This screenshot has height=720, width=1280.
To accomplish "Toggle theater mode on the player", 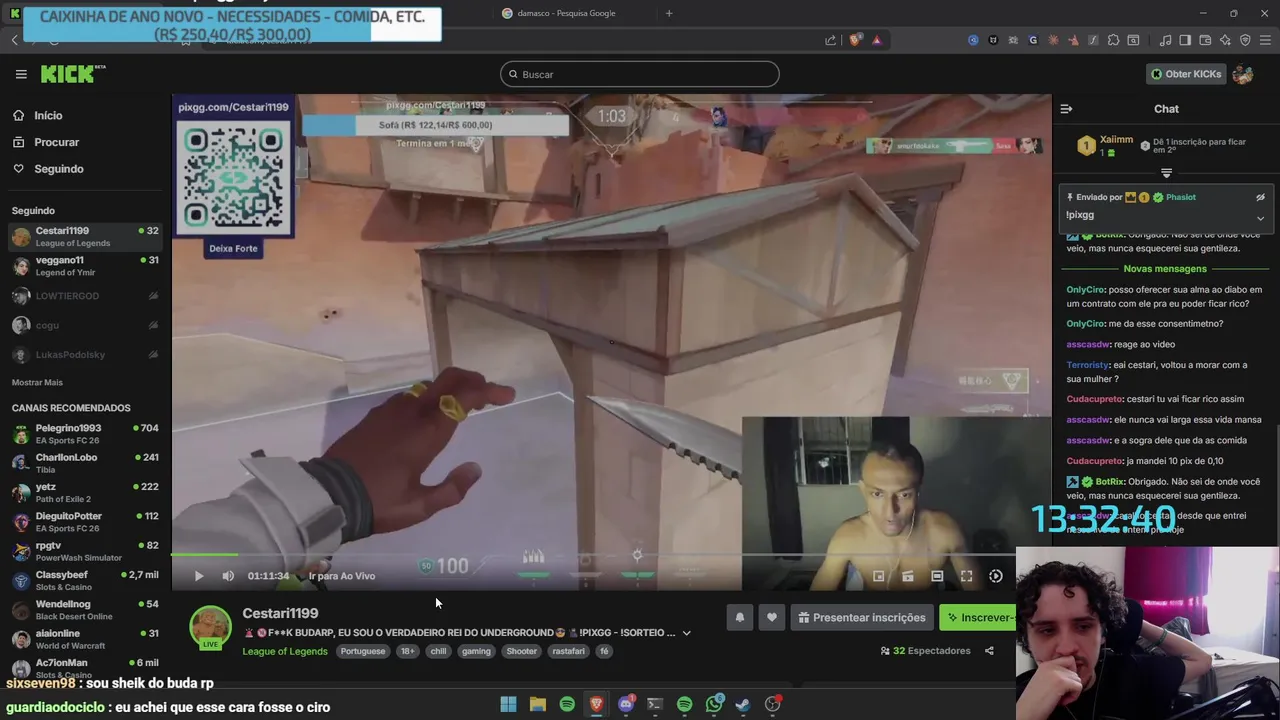I will 937,576.
